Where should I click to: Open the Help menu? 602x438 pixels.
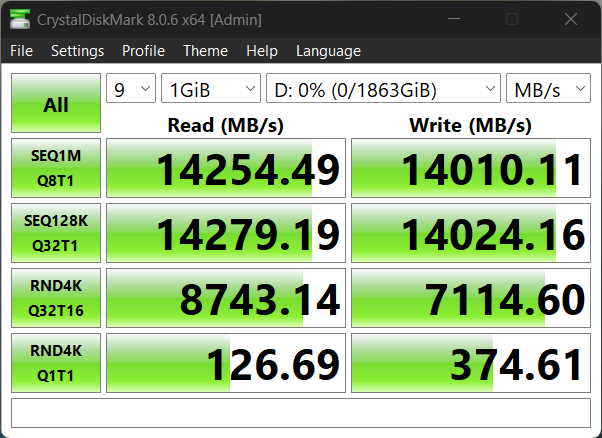coord(262,51)
